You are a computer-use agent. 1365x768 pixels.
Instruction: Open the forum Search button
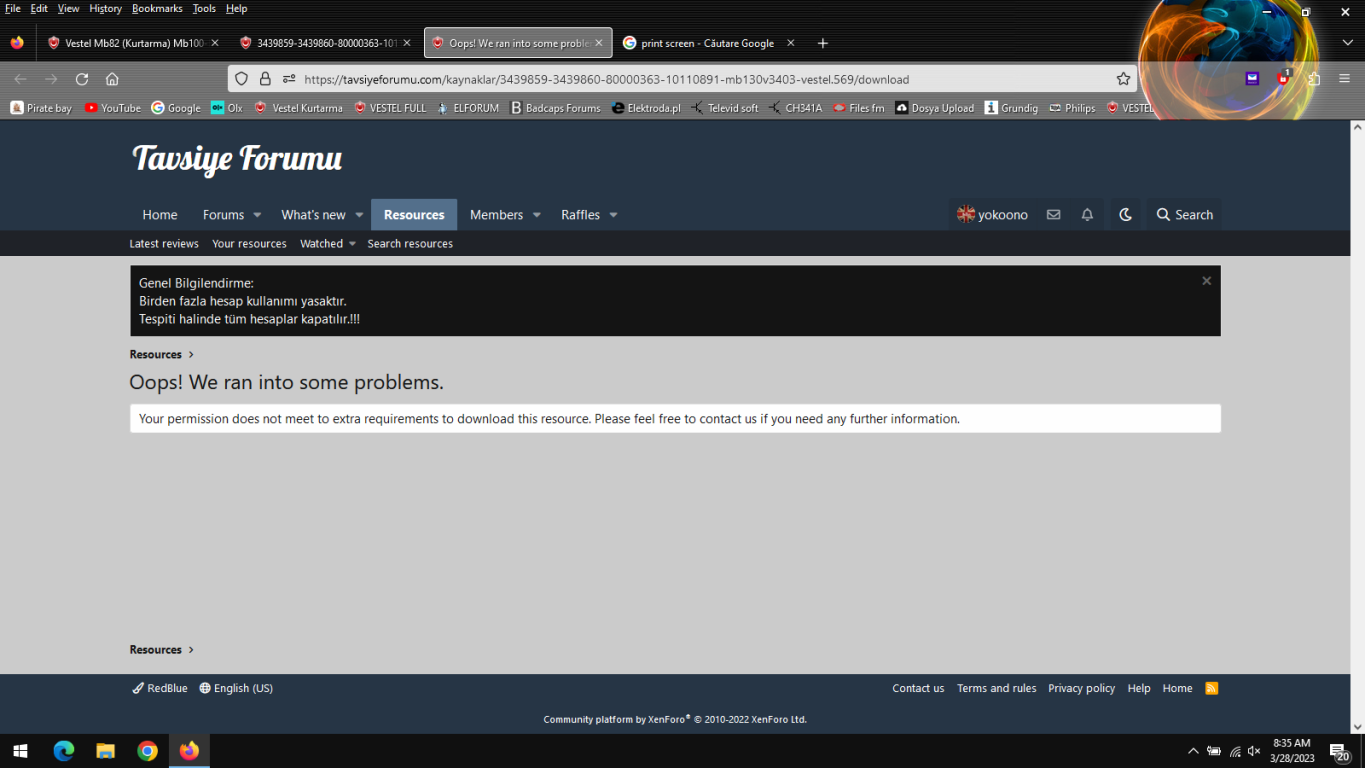pos(1184,215)
